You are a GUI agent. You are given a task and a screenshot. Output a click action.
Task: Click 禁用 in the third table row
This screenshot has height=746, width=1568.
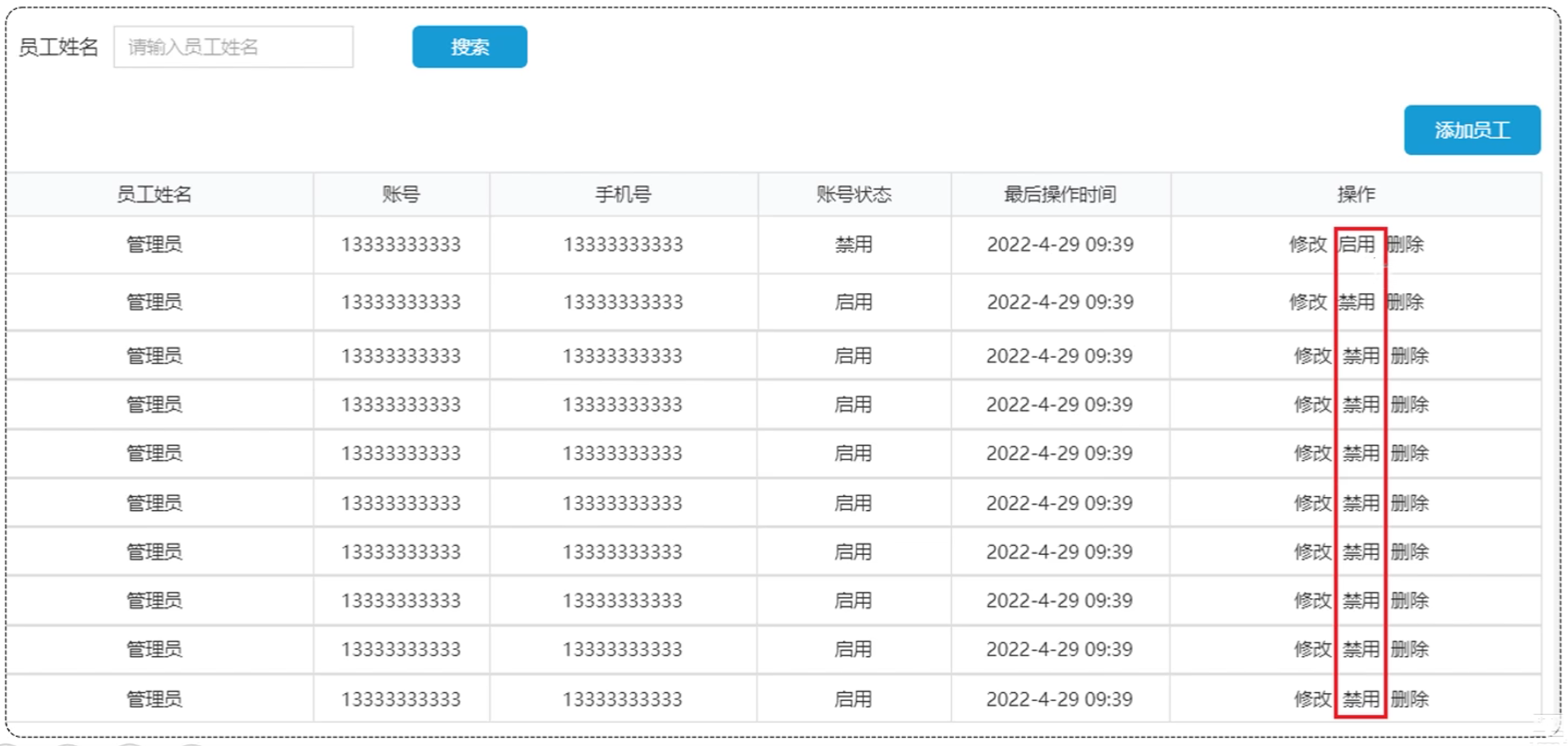coord(1361,356)
